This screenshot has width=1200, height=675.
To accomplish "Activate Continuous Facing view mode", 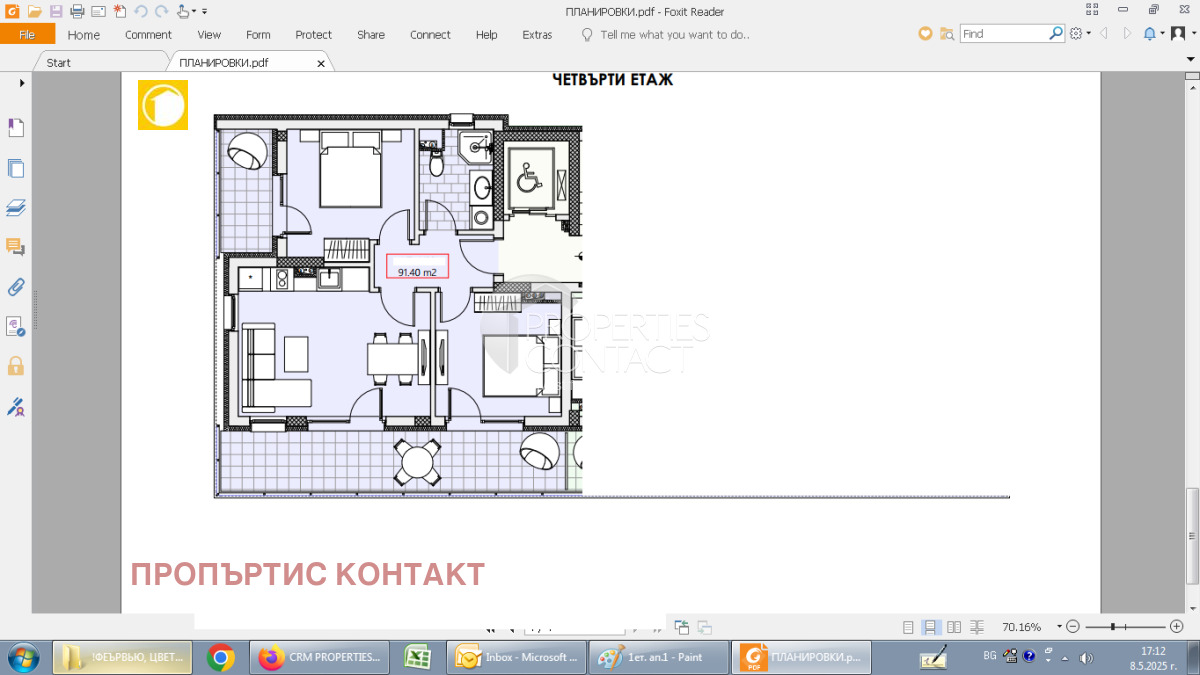I will (977, 626).
